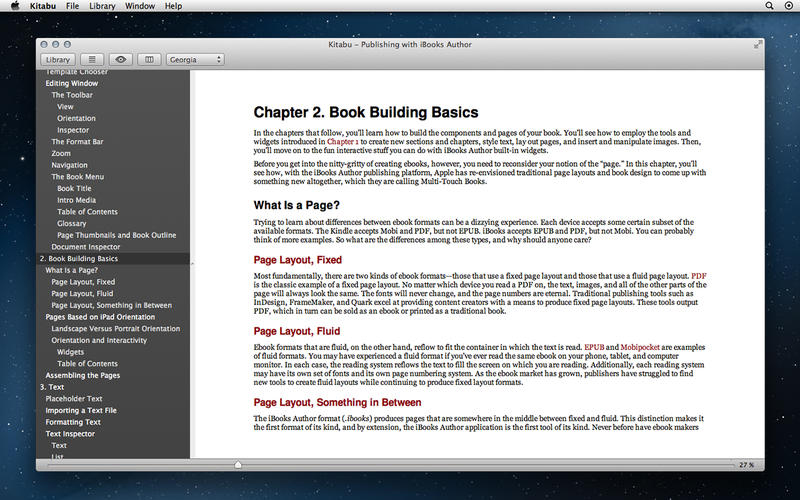The width and height of the screenshot is (800, 500).
Task: Select Placeholder Text in the sidebar
Action: (73, 399)
